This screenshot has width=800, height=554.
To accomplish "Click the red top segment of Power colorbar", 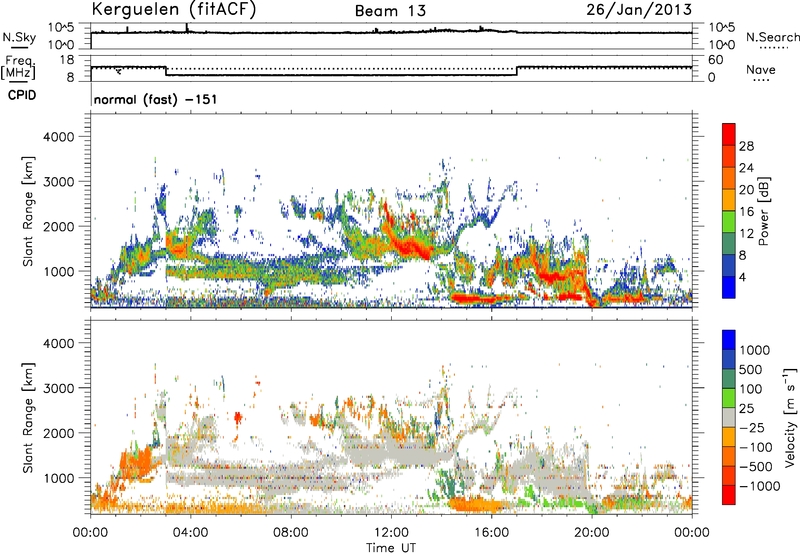I will (729, 134).
